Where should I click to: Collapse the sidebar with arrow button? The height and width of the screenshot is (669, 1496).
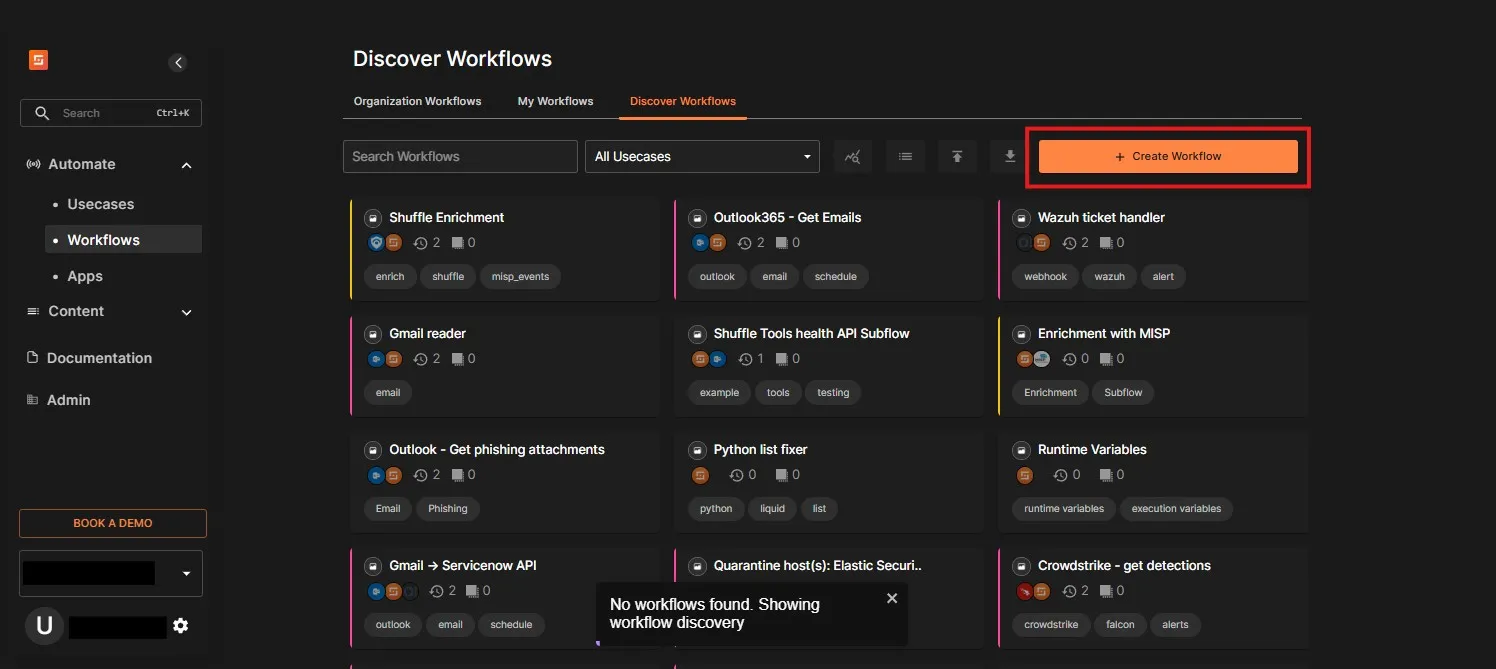178,63
